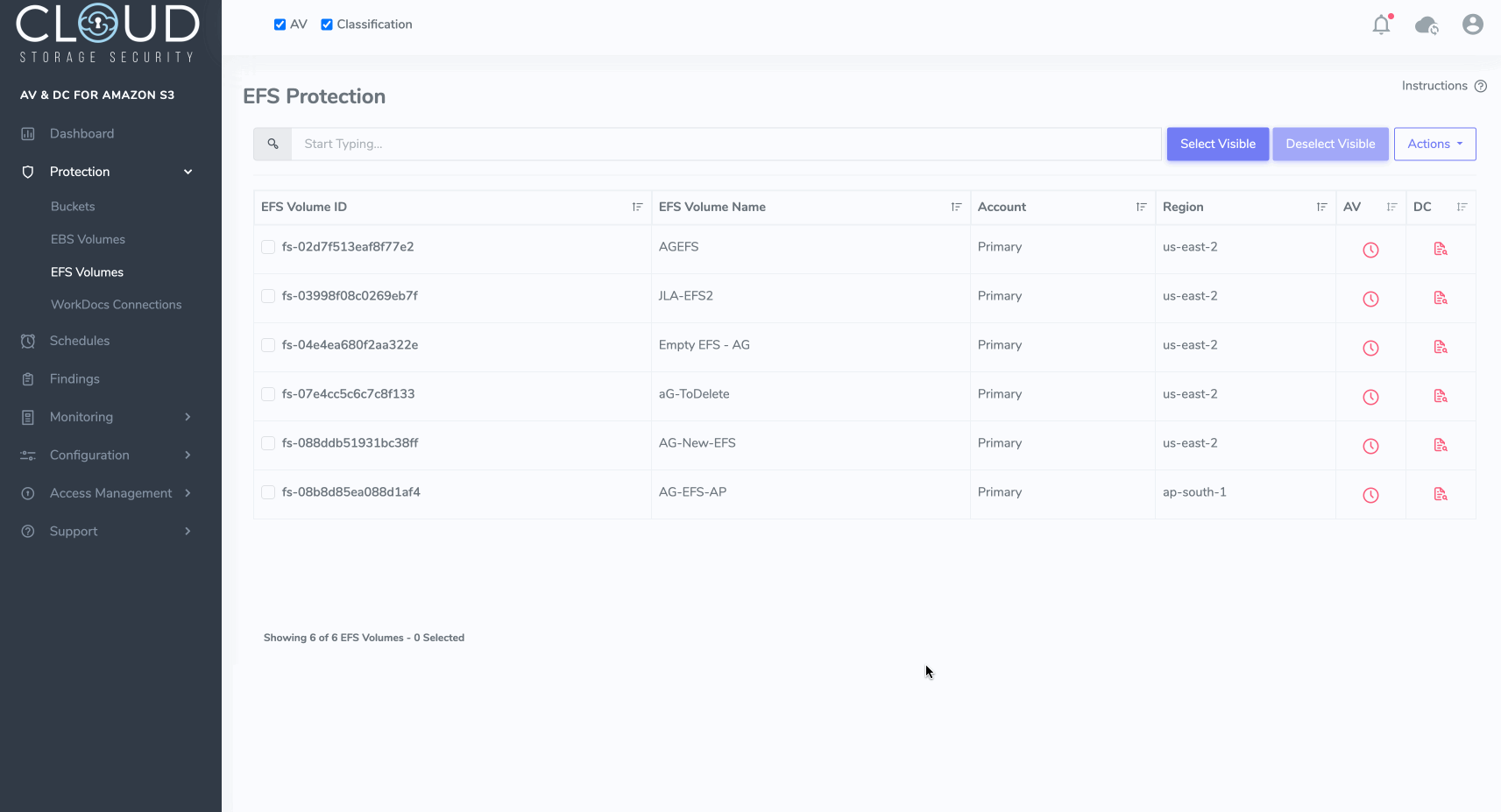Image resolution: width=1501 pixels, height=812 pixels.
Task: Open the Findings sidebar item
Action: click(74, 379)
